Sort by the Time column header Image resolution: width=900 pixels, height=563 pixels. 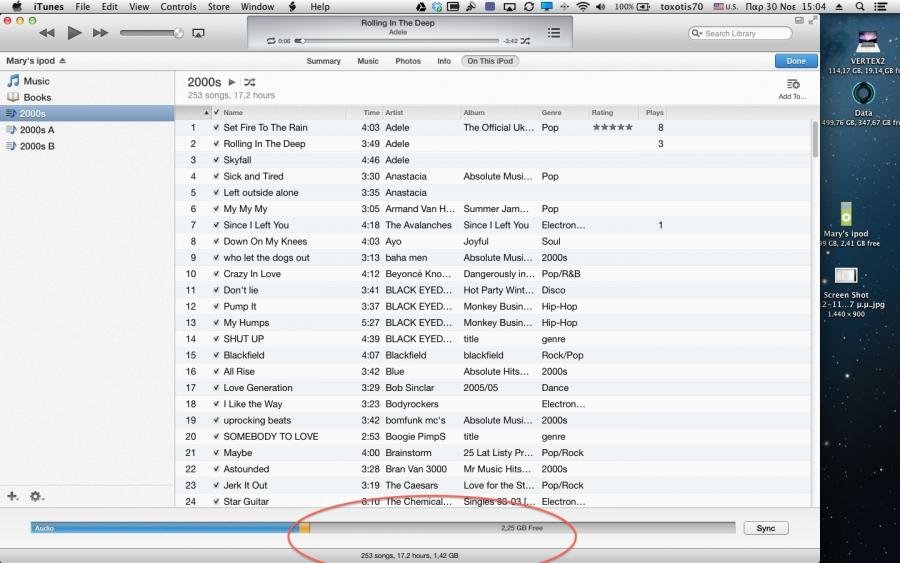[x=364, y=112]
